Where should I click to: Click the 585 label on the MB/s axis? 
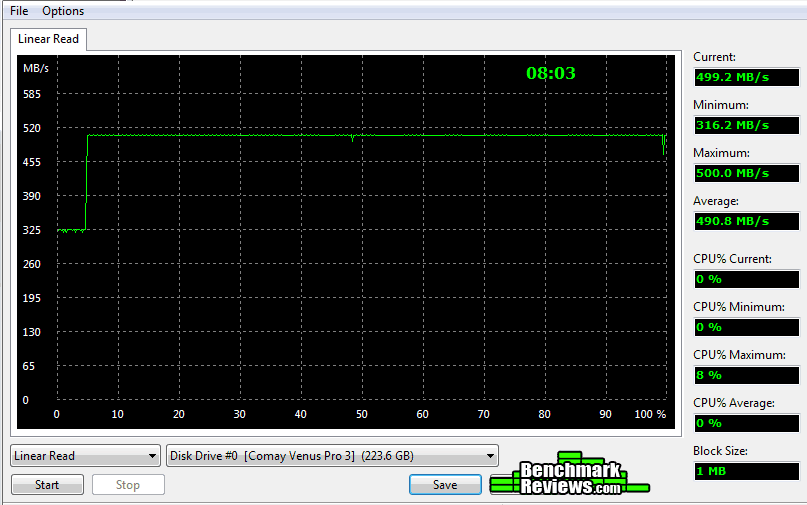[x=31, y=94]
